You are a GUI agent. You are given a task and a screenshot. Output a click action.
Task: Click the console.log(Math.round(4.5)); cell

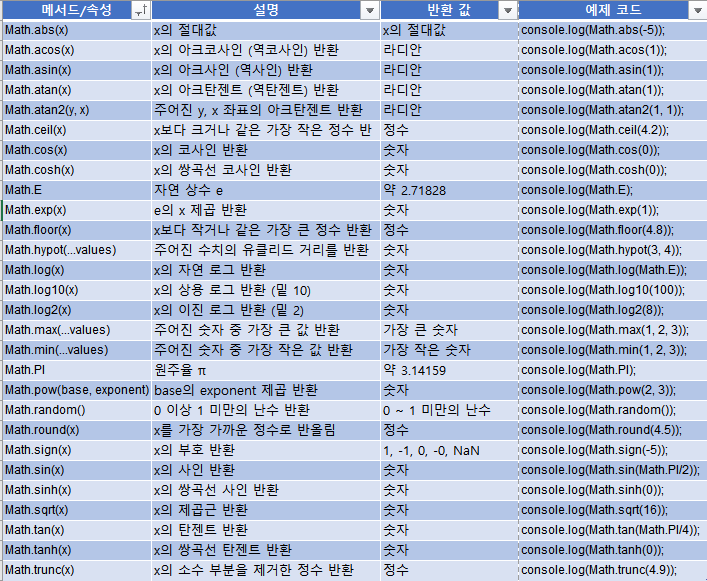(613, 430)
